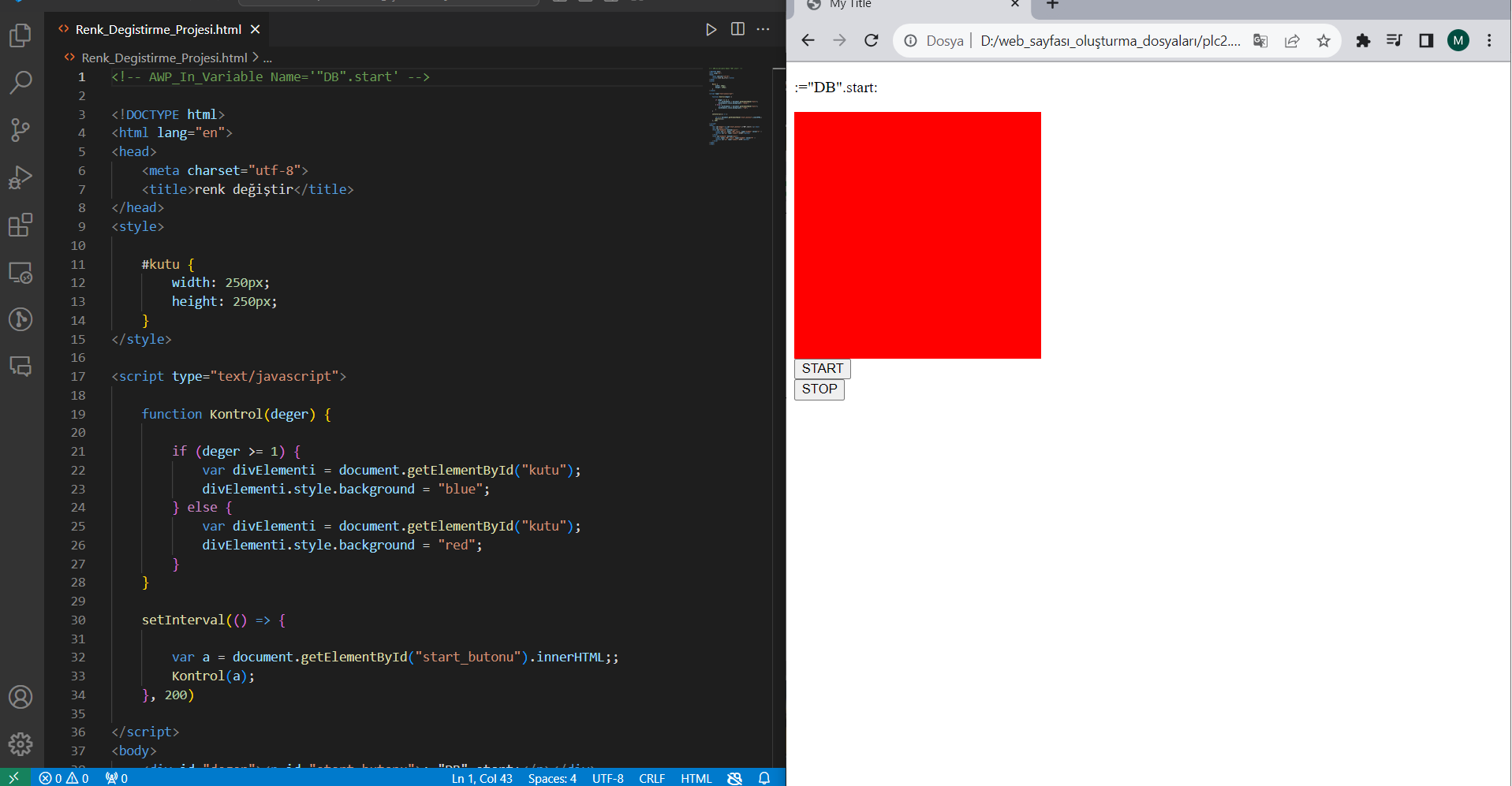1512x786 pixels.
Task: Open the editor More Actions menu
Action: (x=763, y=29)
